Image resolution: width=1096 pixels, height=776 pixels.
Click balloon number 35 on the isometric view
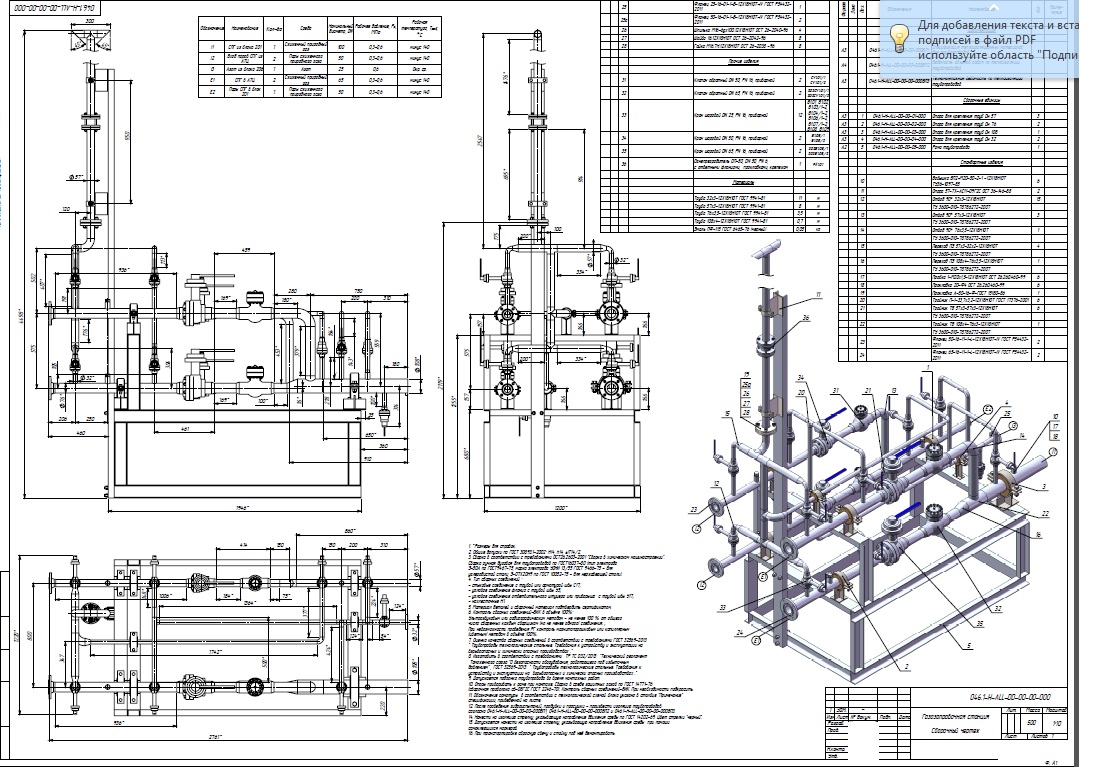[x=980, y=624]
